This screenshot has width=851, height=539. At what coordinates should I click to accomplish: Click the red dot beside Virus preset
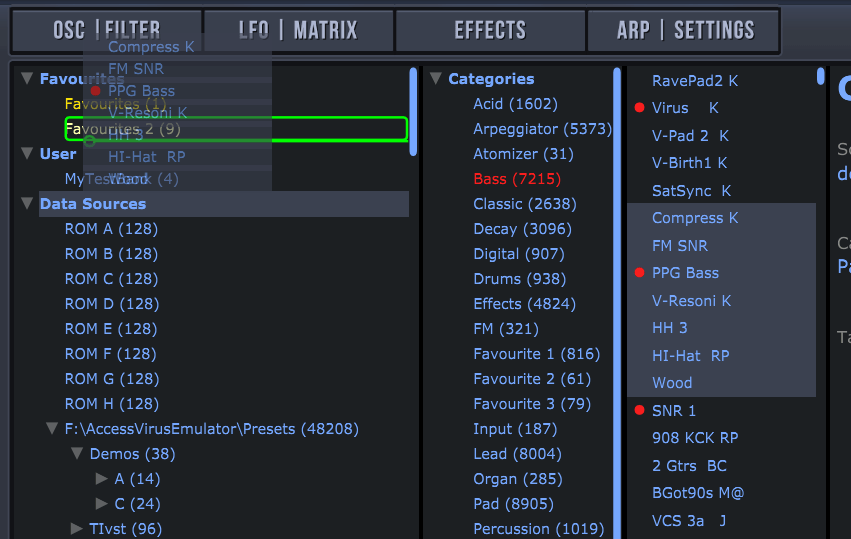coord(639,108)
